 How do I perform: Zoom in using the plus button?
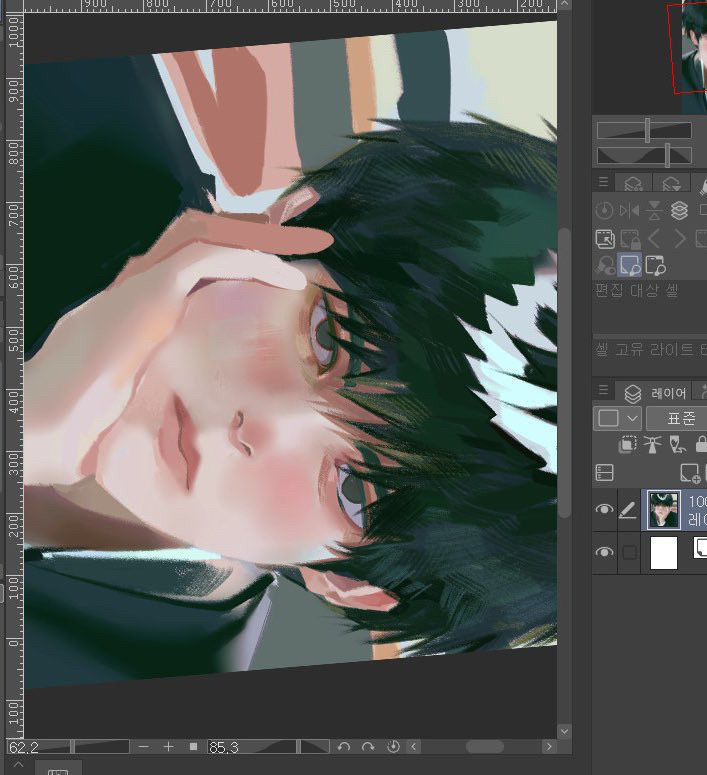[168, 747]
